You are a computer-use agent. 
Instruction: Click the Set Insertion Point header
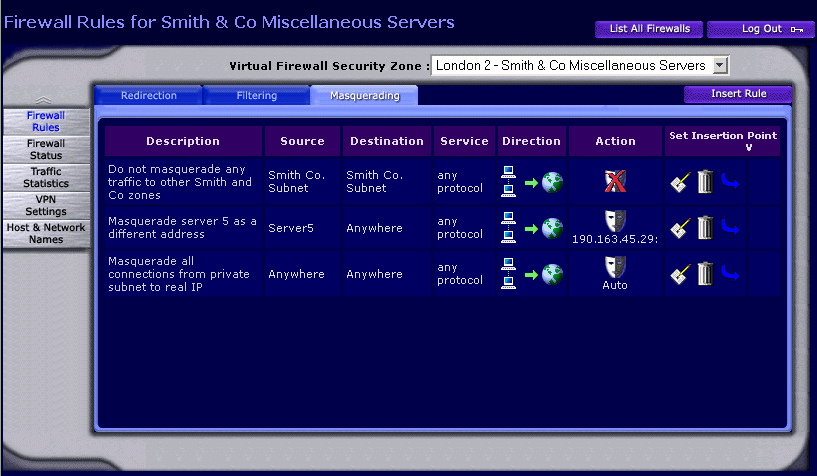coord(723,141)
